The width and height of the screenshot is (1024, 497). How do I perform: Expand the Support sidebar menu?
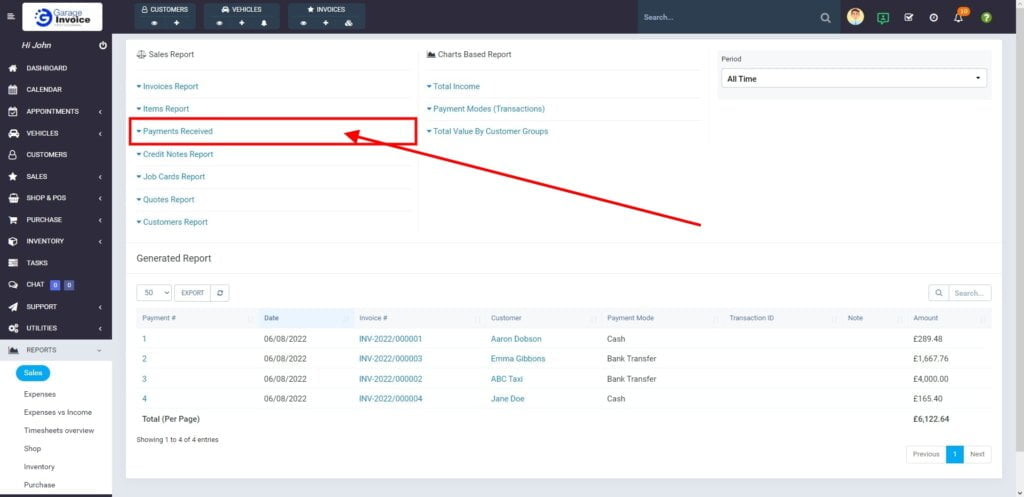click(56, 307)
